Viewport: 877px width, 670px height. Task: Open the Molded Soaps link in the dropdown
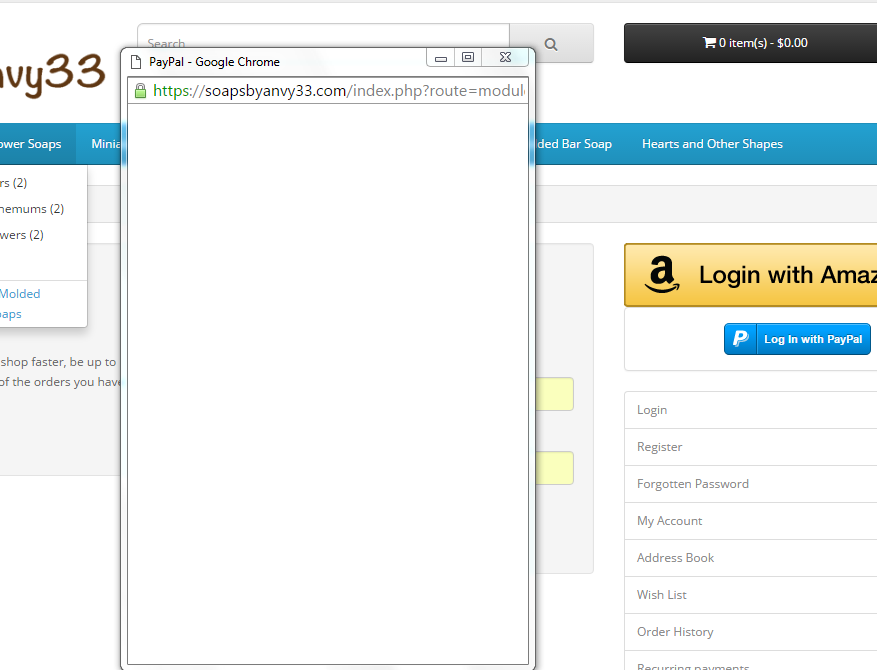[20, 304]
